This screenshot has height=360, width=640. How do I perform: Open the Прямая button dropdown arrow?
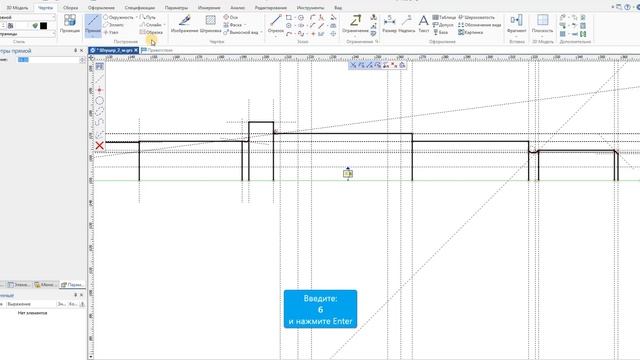pos(93,36)
